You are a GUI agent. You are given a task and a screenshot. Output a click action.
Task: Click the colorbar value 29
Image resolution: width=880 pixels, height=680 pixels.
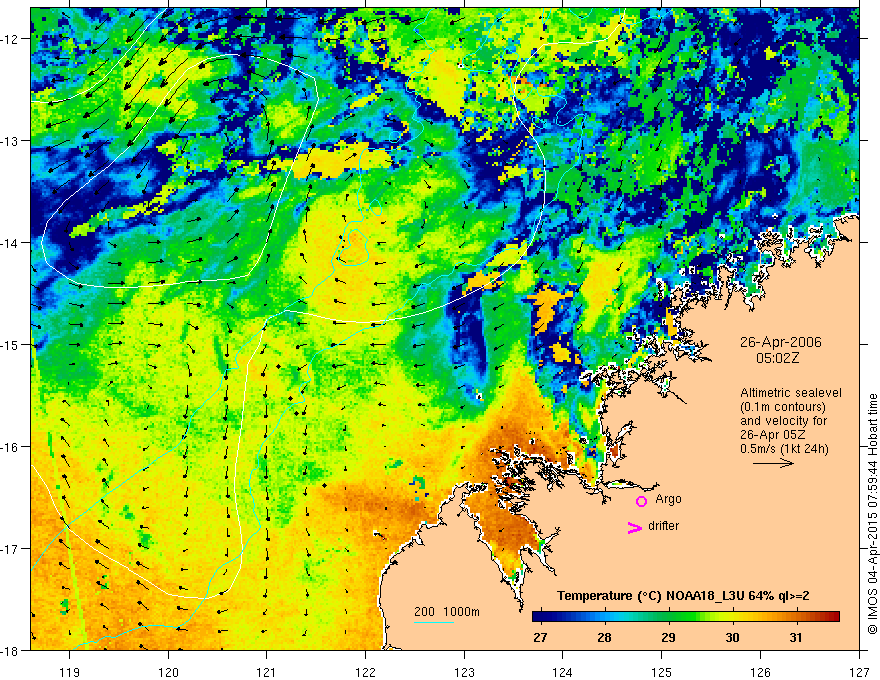[x=668, y=637]
